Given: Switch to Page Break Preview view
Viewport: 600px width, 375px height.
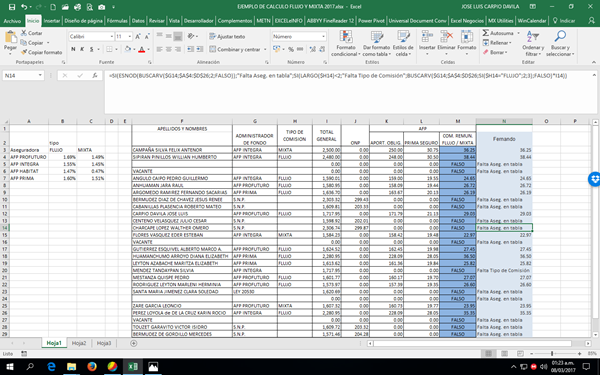Looking at the screenshot, I should [x=520, y=354].
